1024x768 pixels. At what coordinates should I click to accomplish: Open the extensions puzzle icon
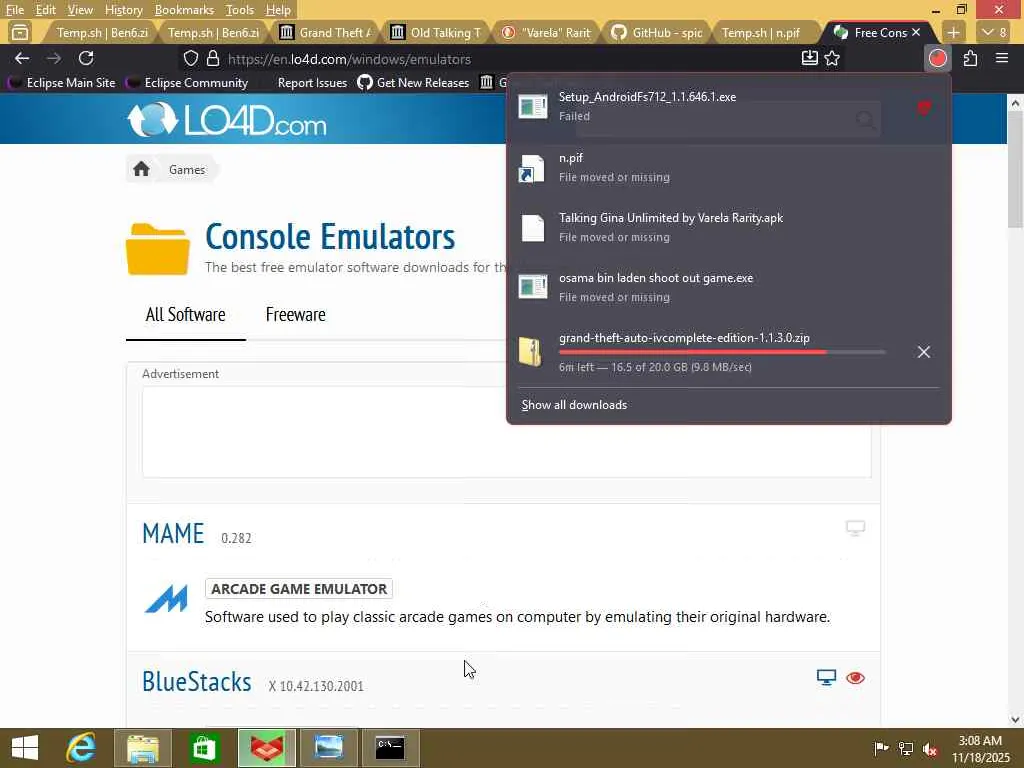click(x=970, y=59)
